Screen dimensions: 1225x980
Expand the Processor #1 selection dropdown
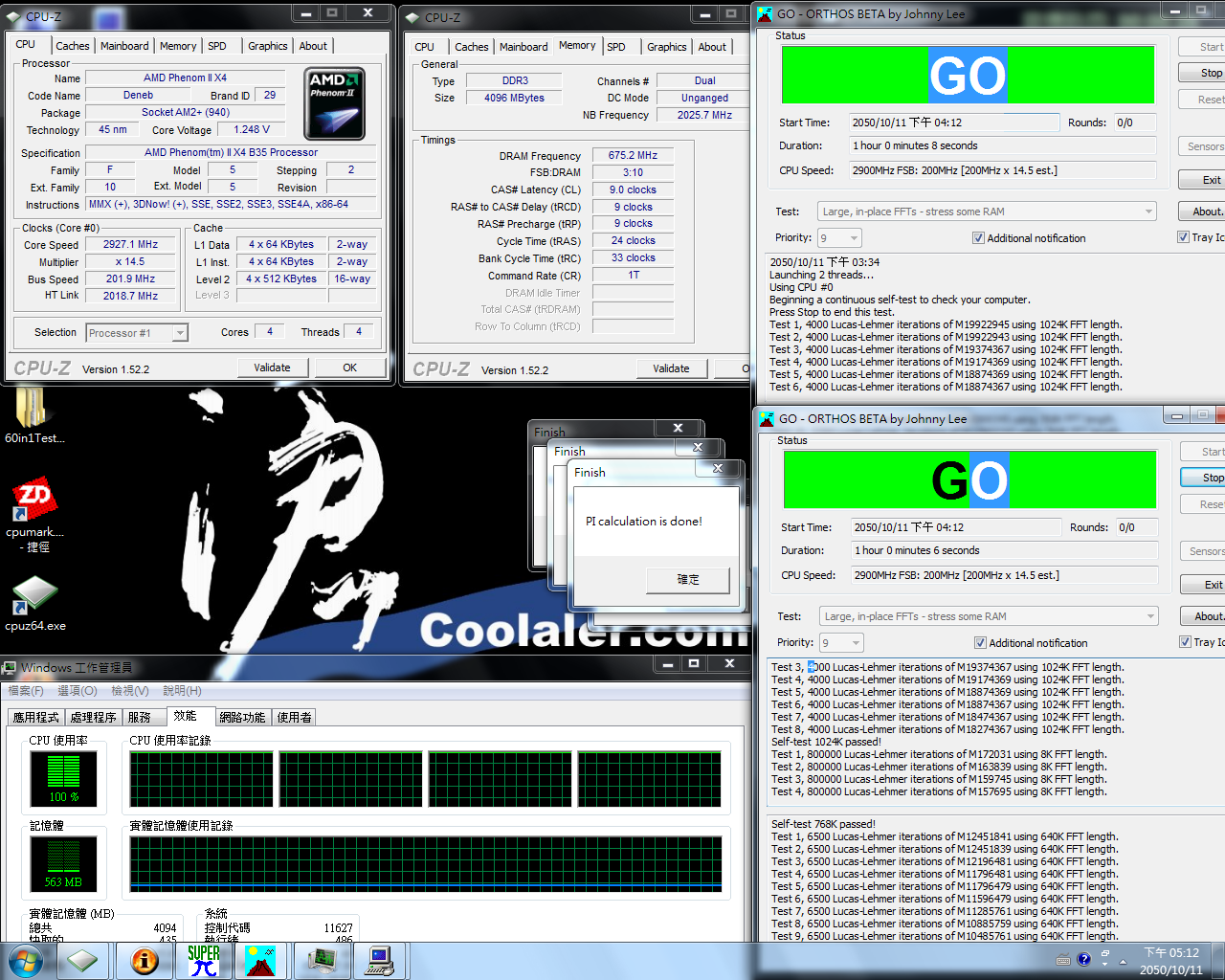(x=179, y=333)
